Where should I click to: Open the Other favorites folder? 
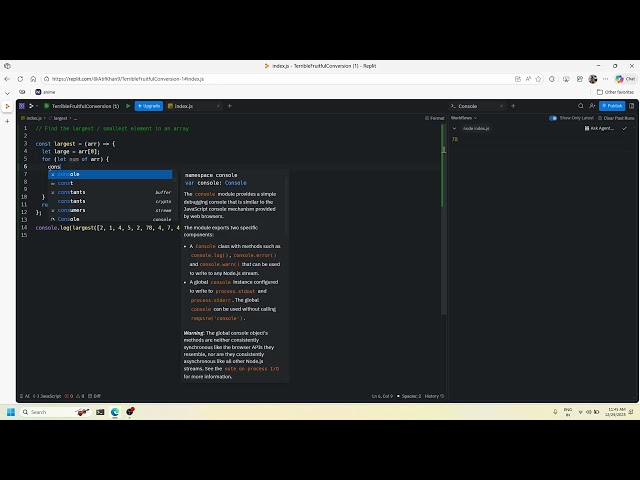click(615, 92)
